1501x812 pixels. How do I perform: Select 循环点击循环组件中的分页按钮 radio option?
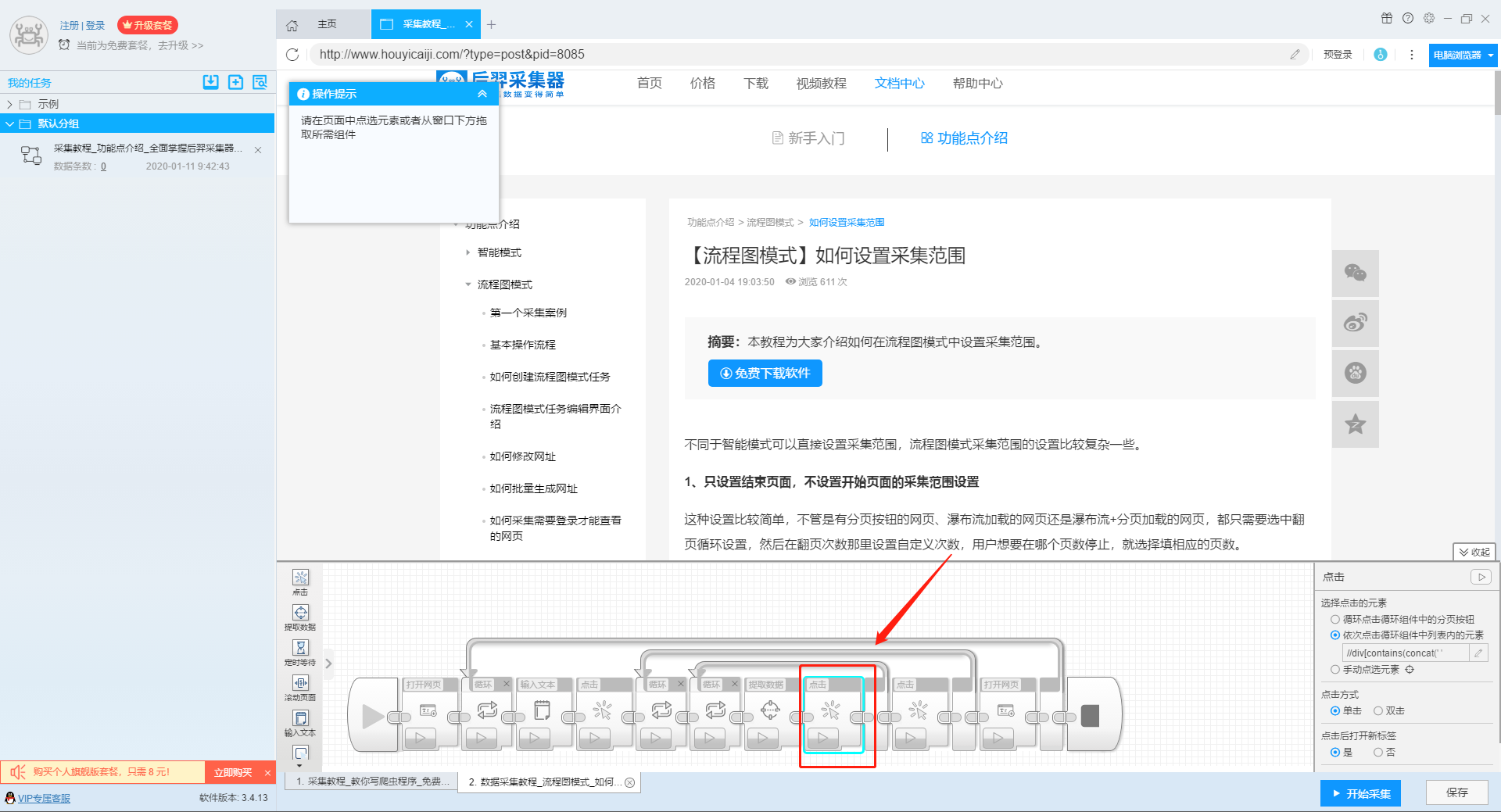[x=1335, y=619]
